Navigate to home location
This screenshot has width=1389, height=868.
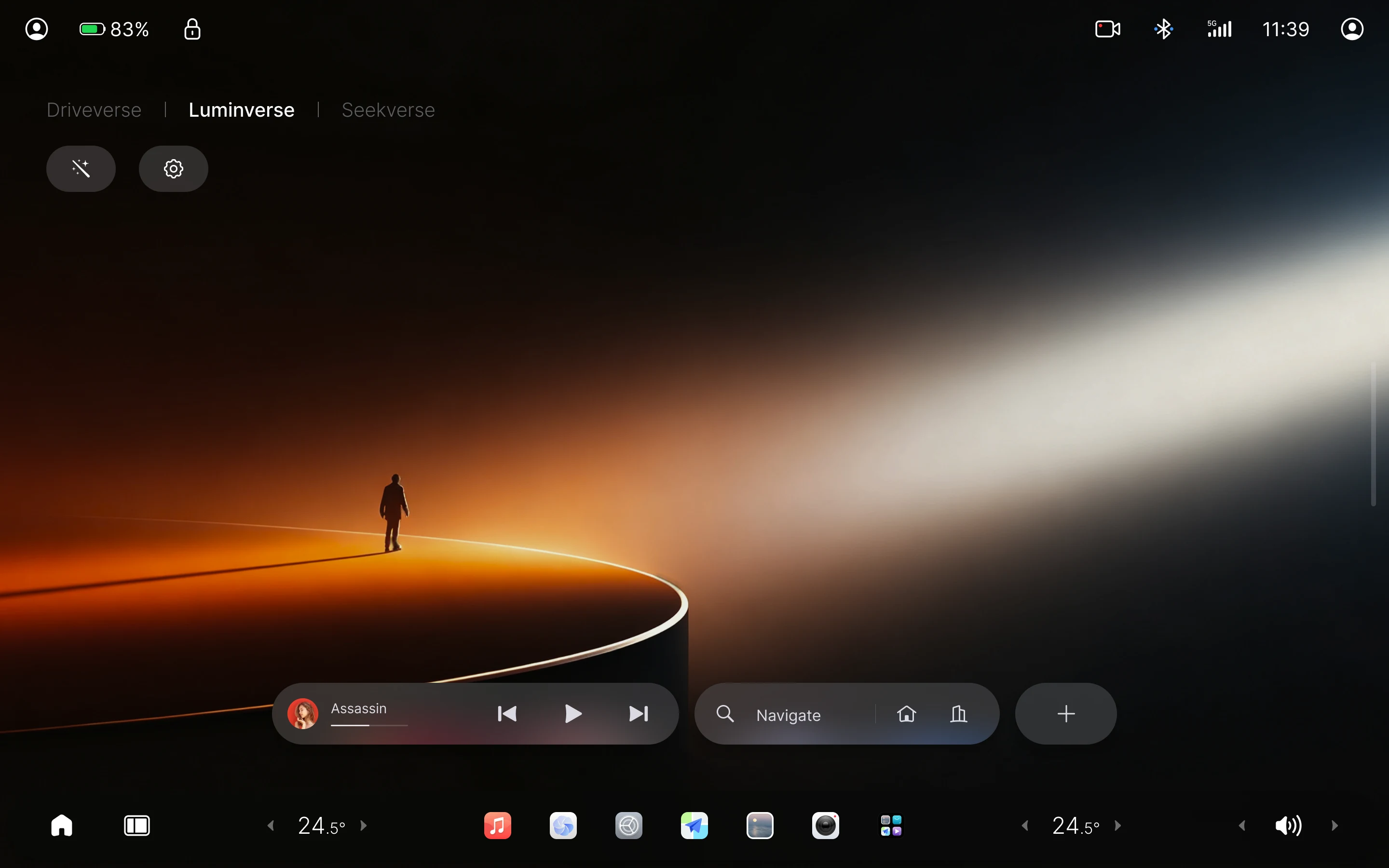(906, 714)
